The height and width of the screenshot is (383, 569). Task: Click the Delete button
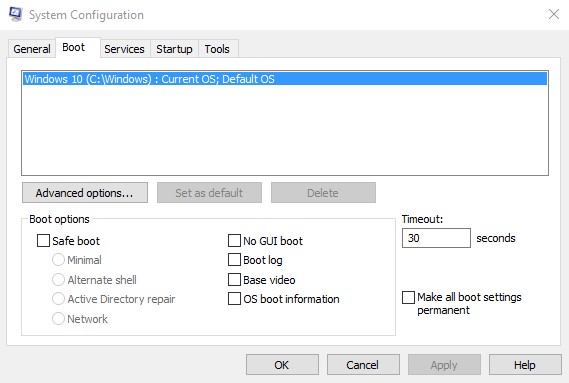click(323, 192)
